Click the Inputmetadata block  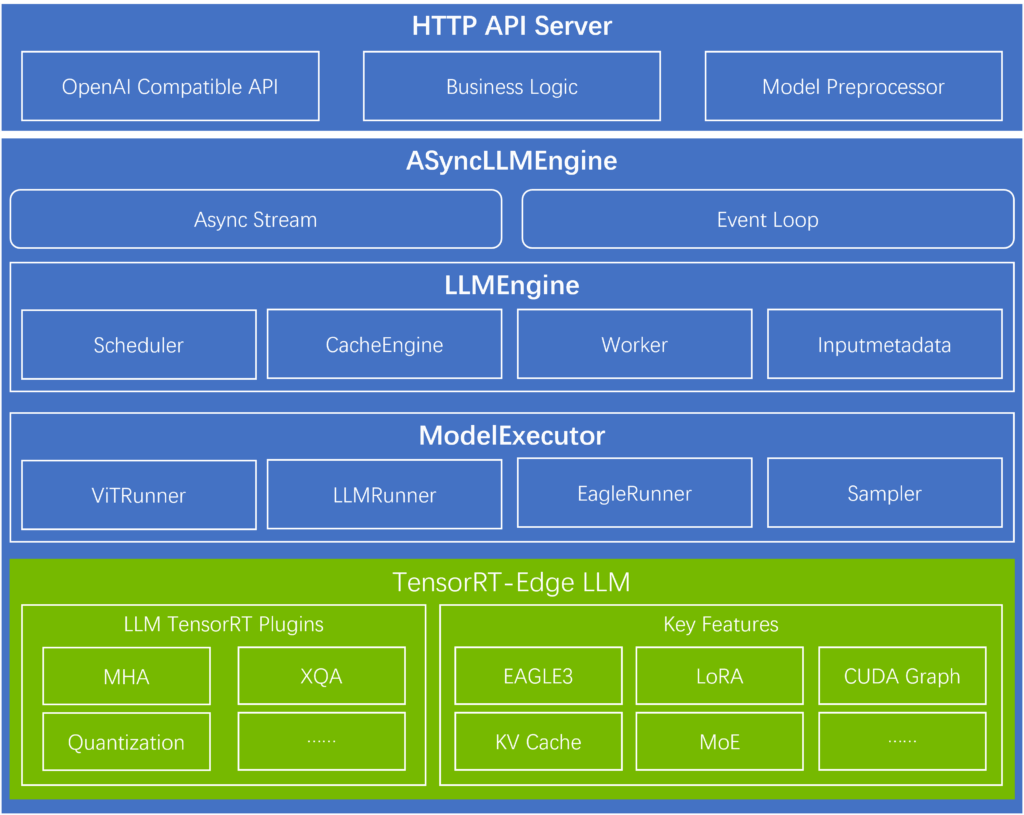coord(884,345)
